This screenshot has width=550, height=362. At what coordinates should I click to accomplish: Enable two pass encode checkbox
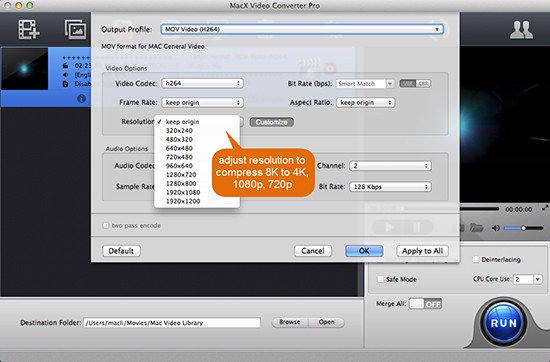click(106, 225)
